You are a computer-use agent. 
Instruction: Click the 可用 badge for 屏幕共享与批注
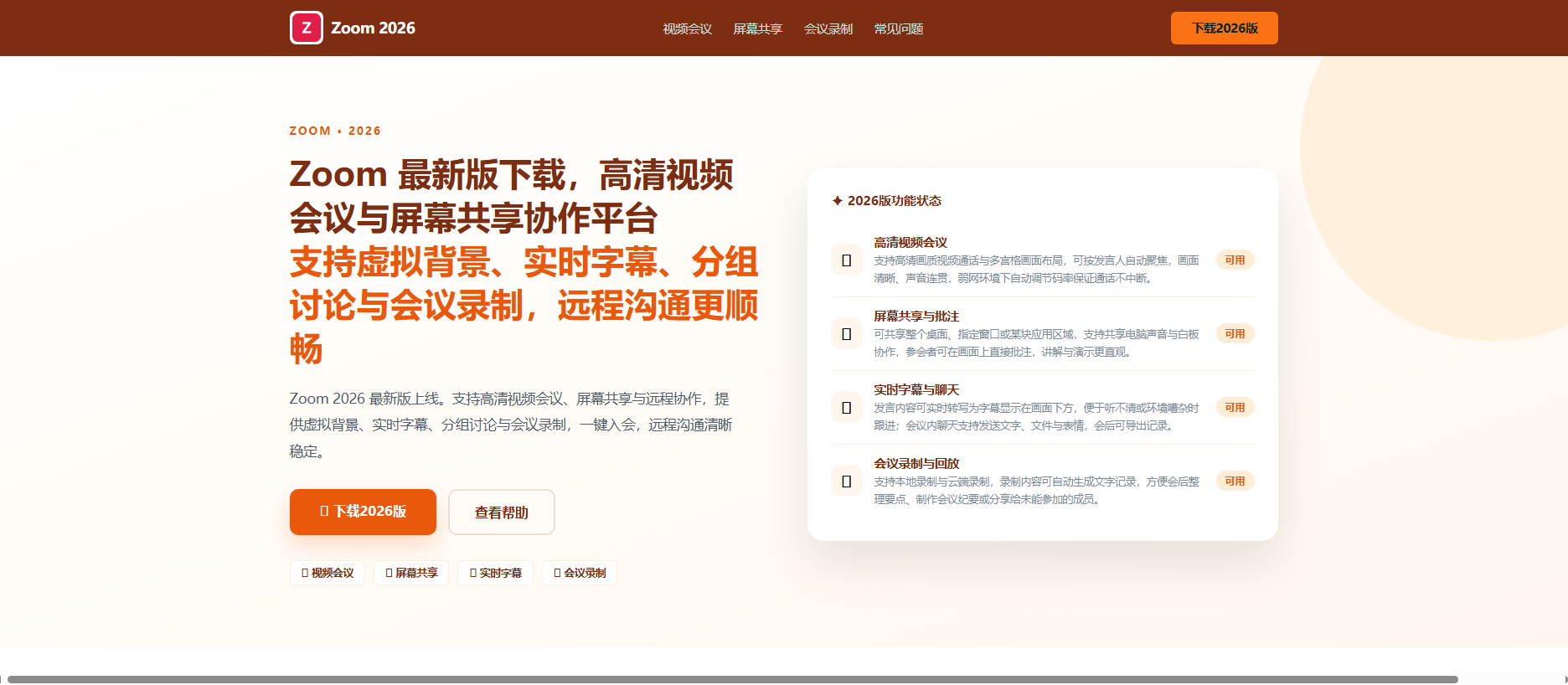pyautogui.click(x=1235, y=333)
